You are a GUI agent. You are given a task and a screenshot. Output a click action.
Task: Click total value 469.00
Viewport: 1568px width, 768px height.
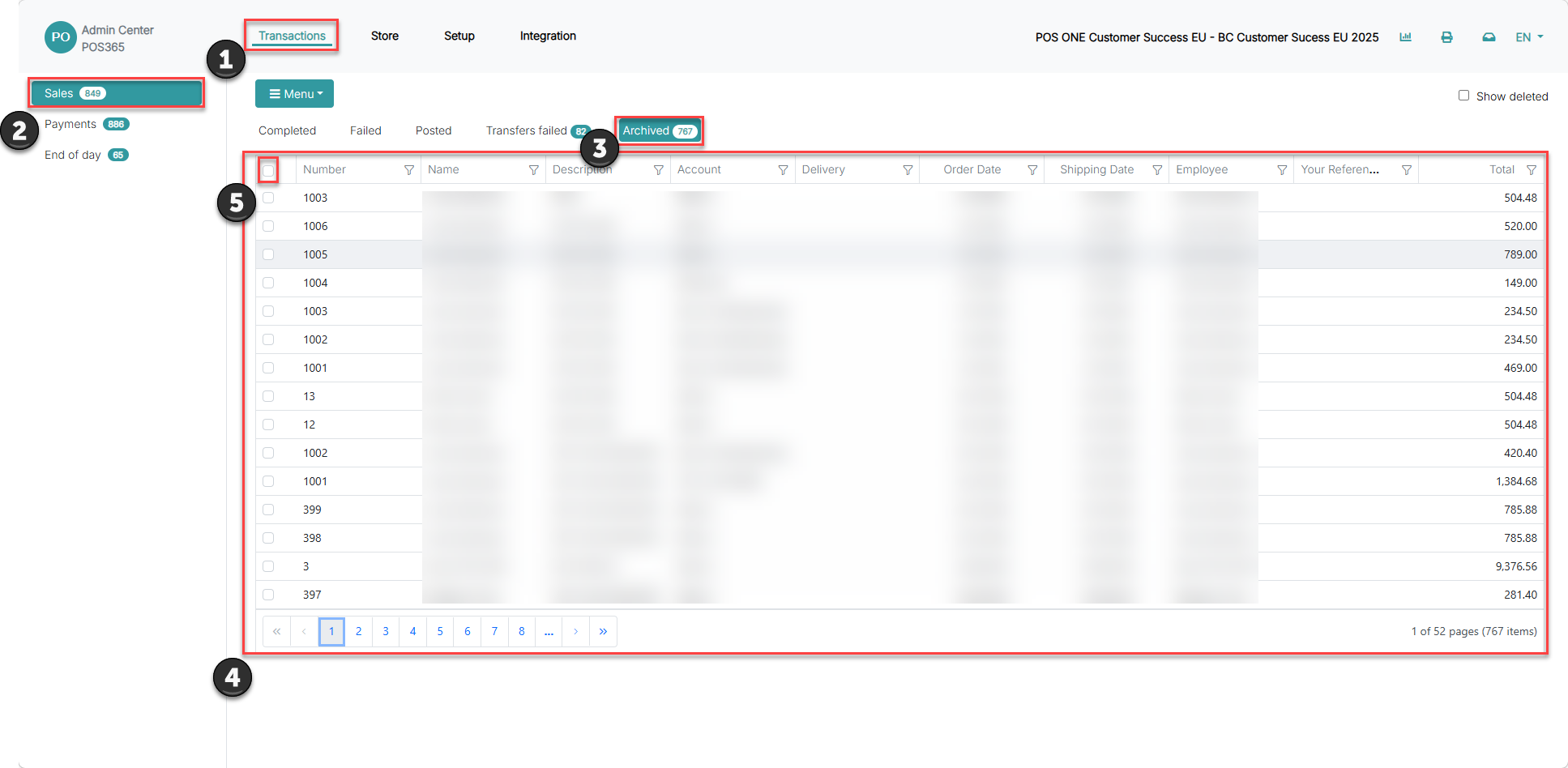1521,368
